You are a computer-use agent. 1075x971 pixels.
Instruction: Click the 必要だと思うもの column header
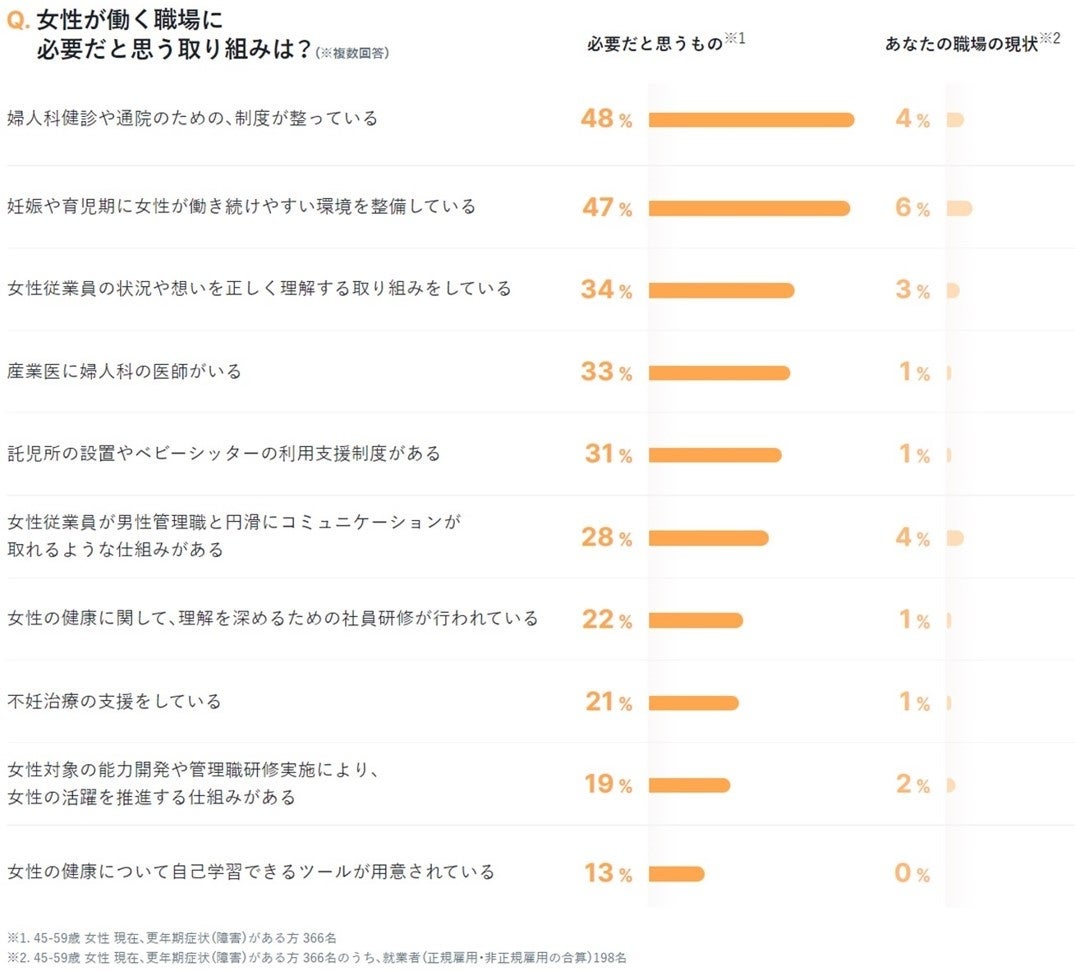pos(654,44)
